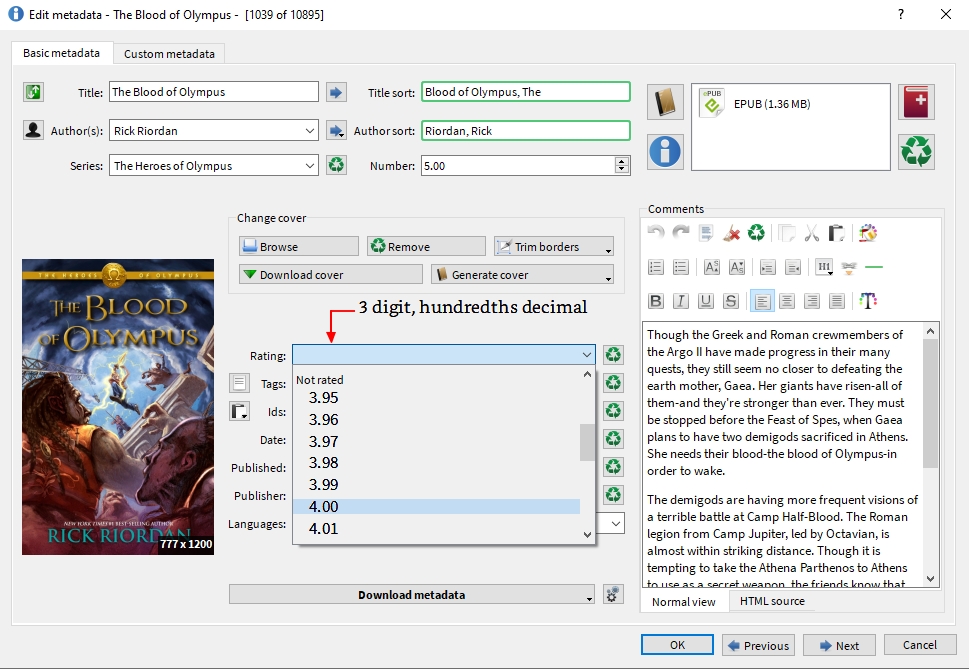Expand the Author(s) dropdown

310,130
